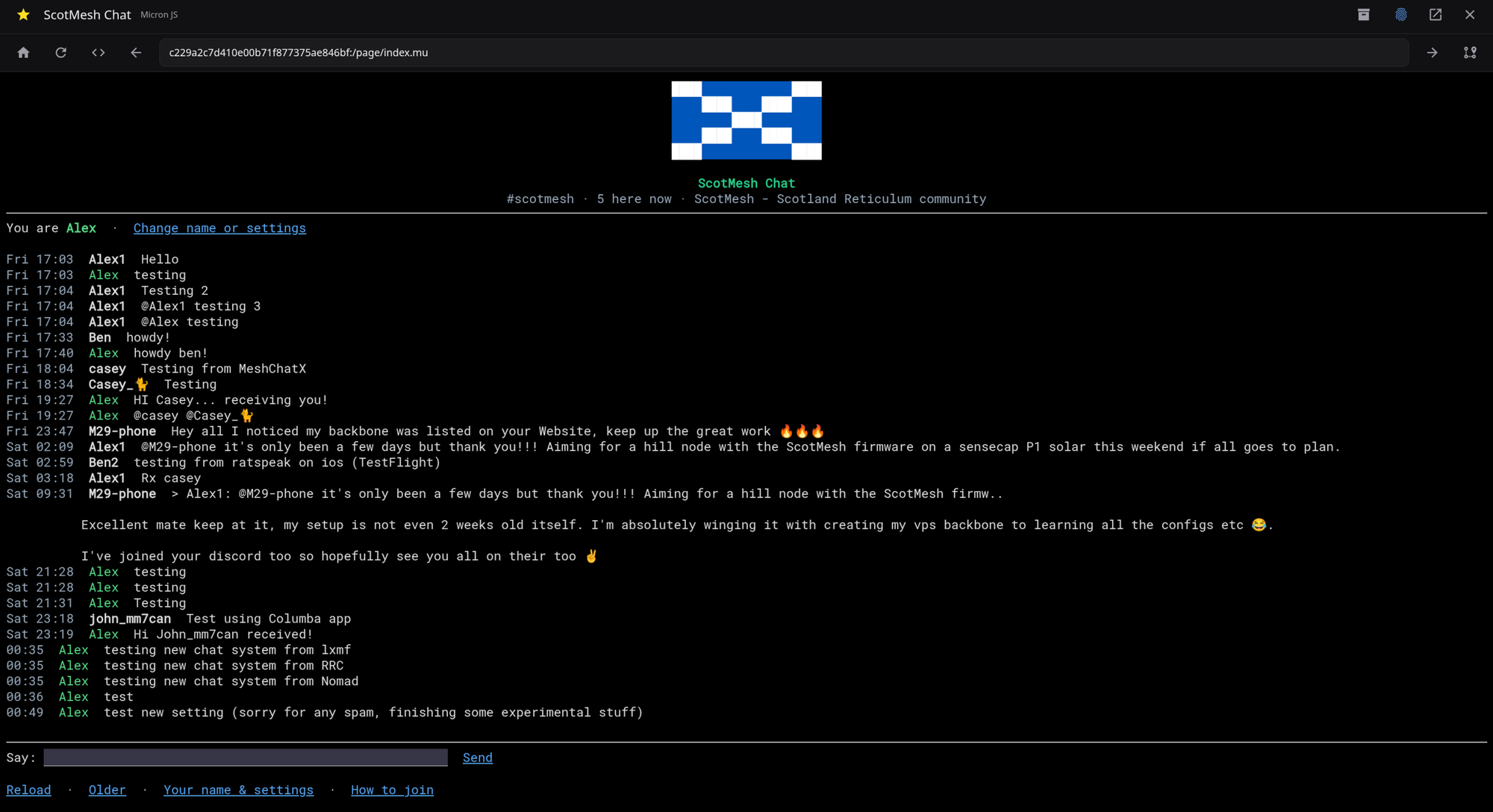This screenshot has height=812, width=1493.
Task: Click the favorite star icon
Action: click(x=23, y=15)
